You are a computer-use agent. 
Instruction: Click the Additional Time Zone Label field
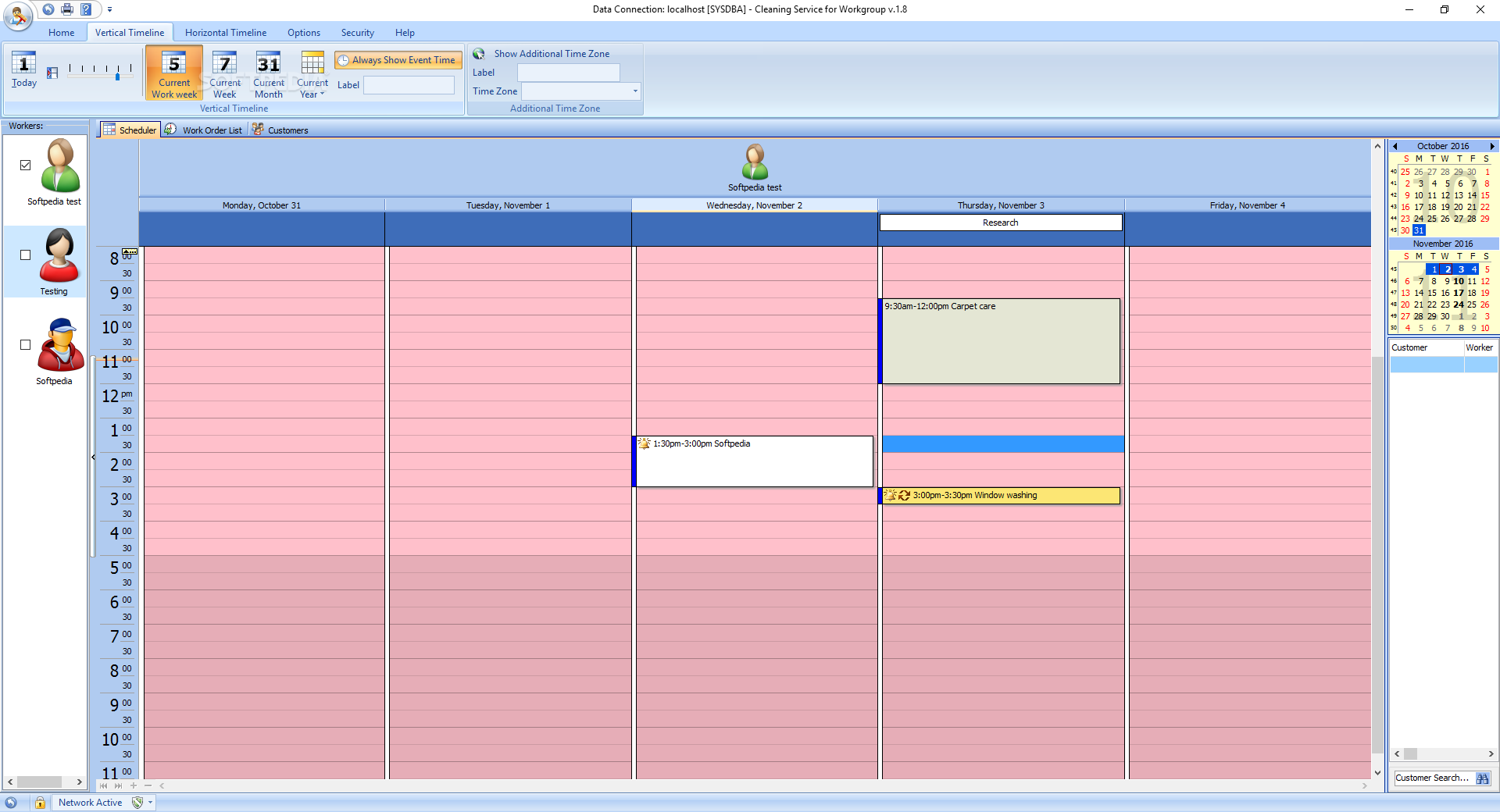(569, 73)
